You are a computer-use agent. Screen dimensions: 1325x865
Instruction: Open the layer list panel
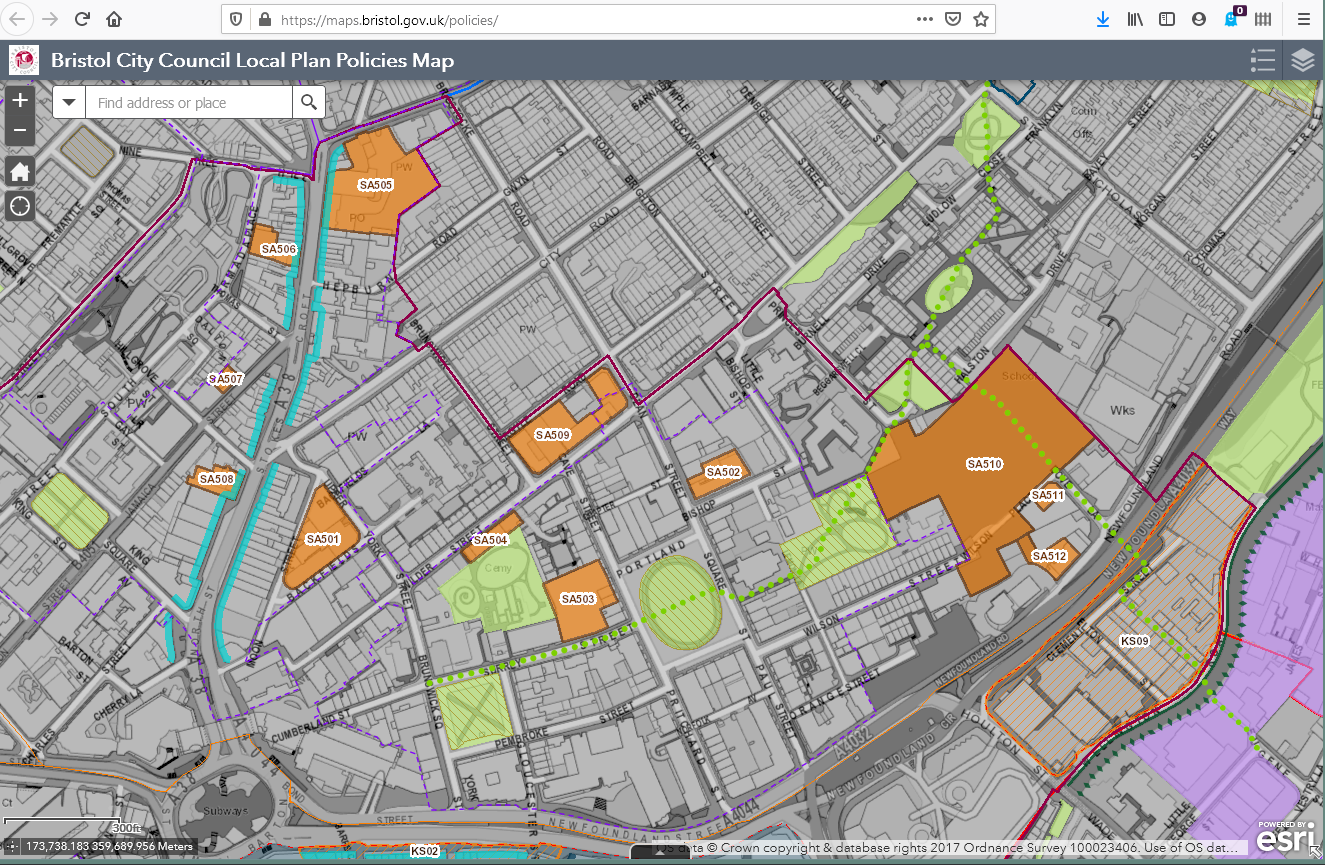coord(1302,61)
